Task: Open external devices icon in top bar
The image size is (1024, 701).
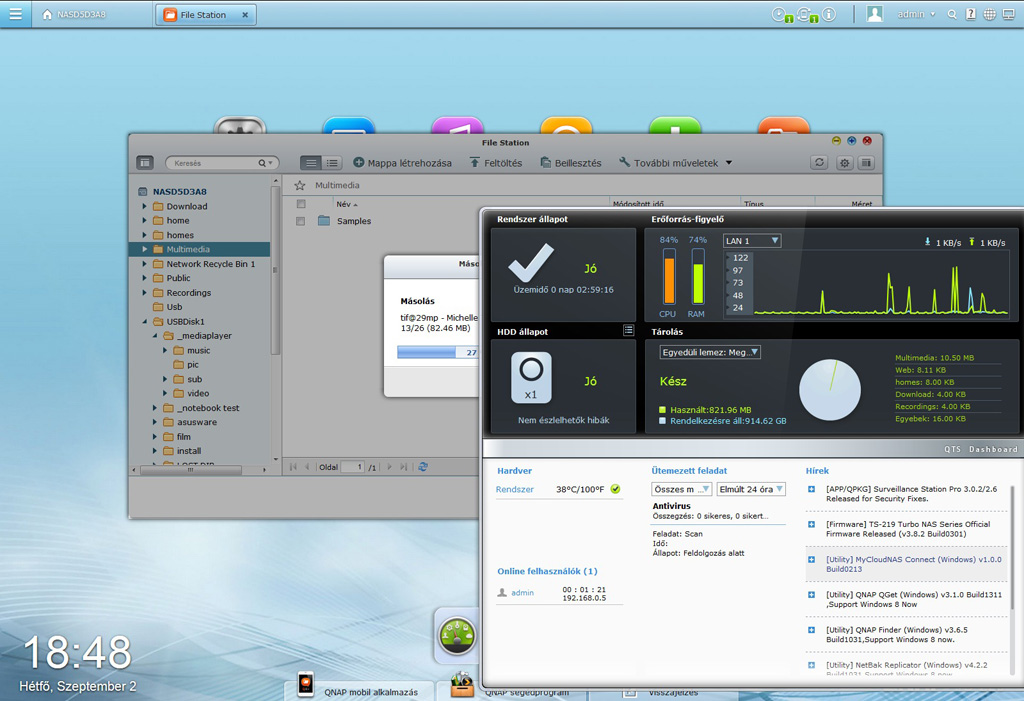Action: 805,14
